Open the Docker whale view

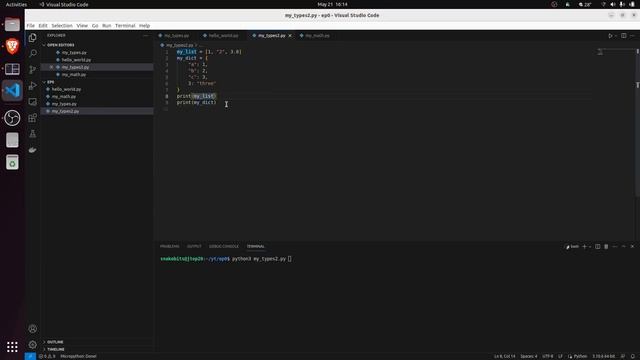[33, 150]
